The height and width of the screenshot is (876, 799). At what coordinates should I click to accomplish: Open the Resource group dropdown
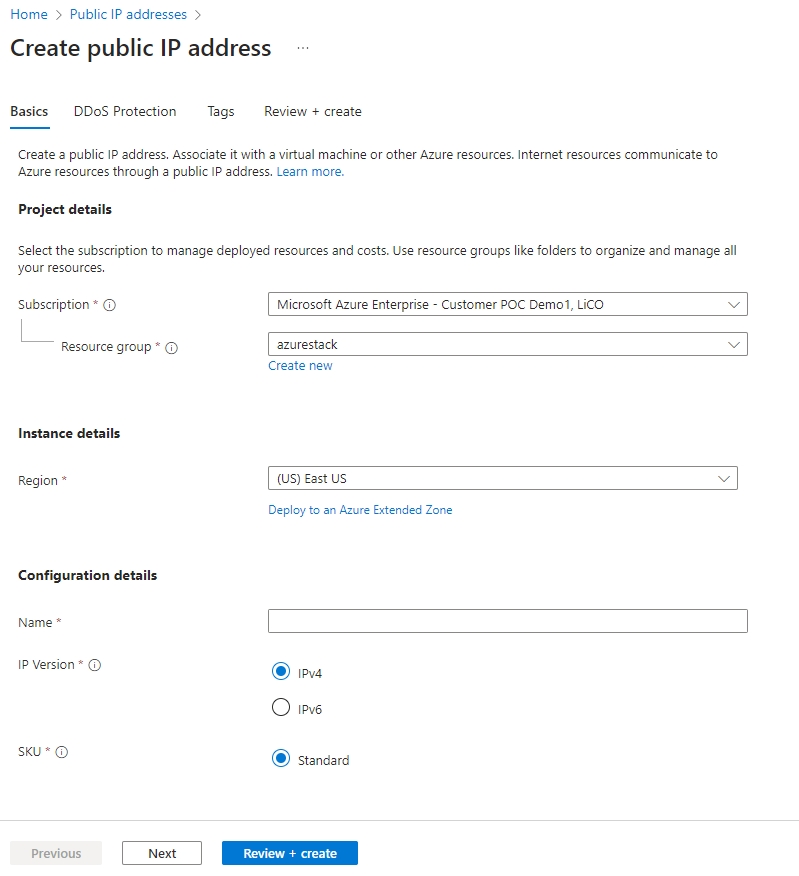coord(507,344)
